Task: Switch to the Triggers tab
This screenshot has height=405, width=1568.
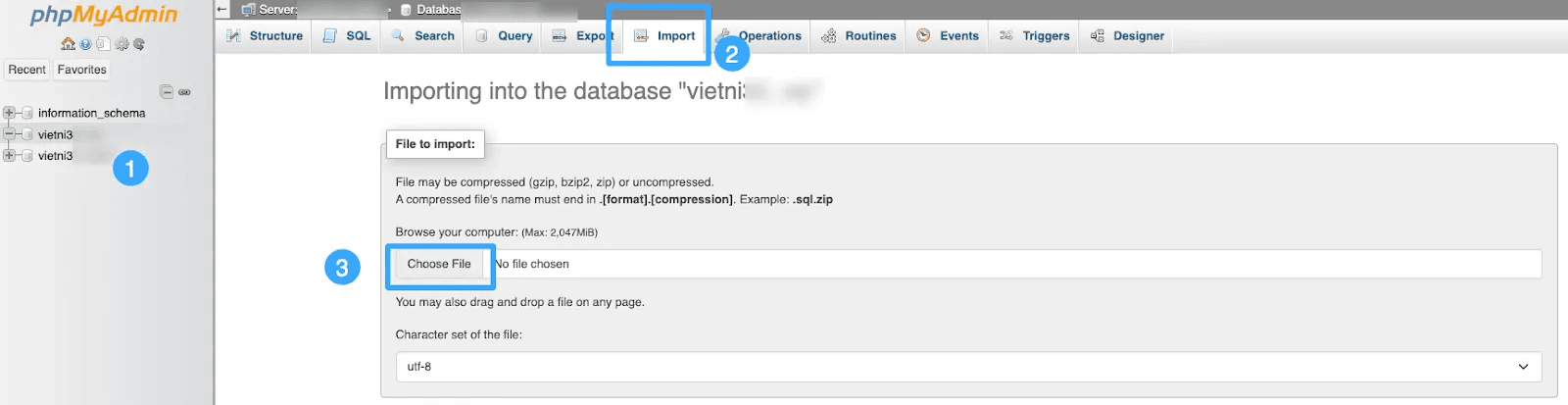Action: [x=1034, y=35]
